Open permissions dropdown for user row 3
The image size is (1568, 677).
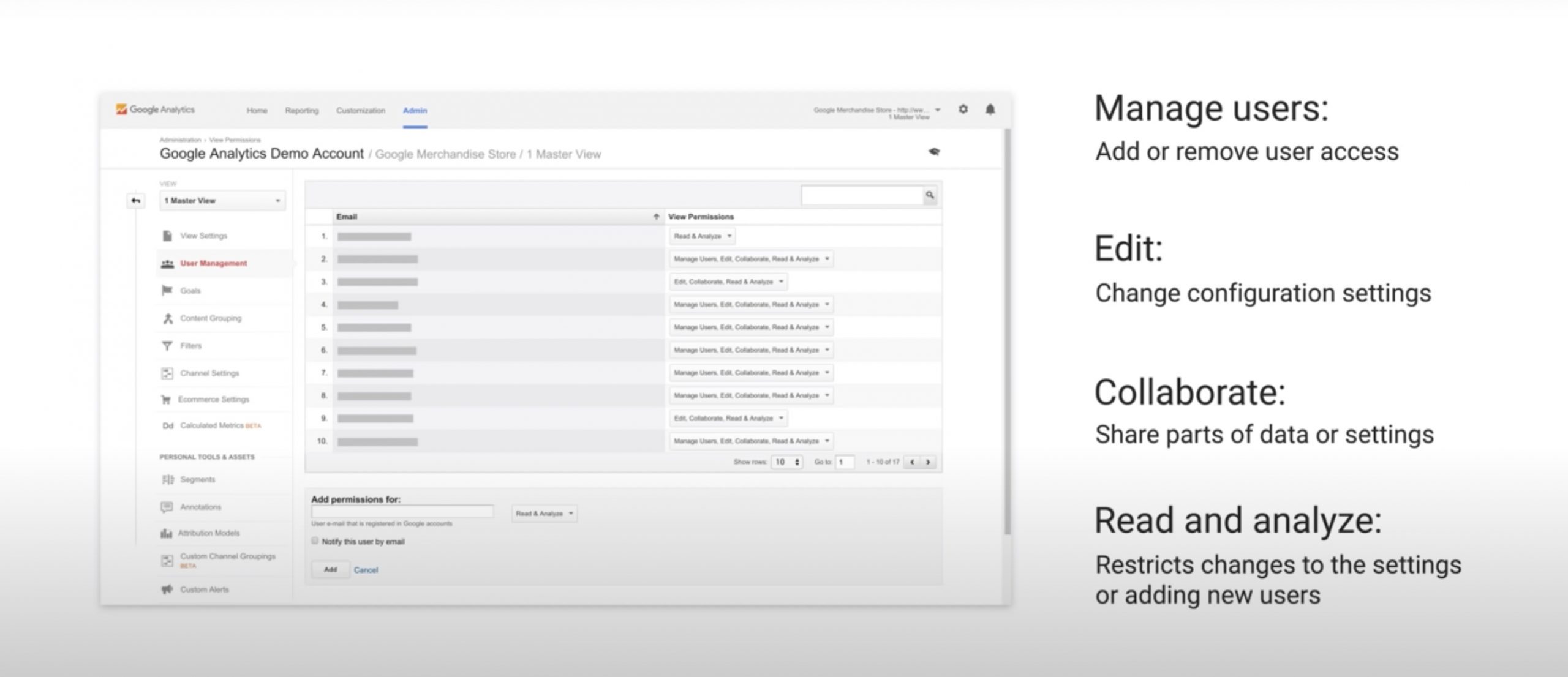728,282
